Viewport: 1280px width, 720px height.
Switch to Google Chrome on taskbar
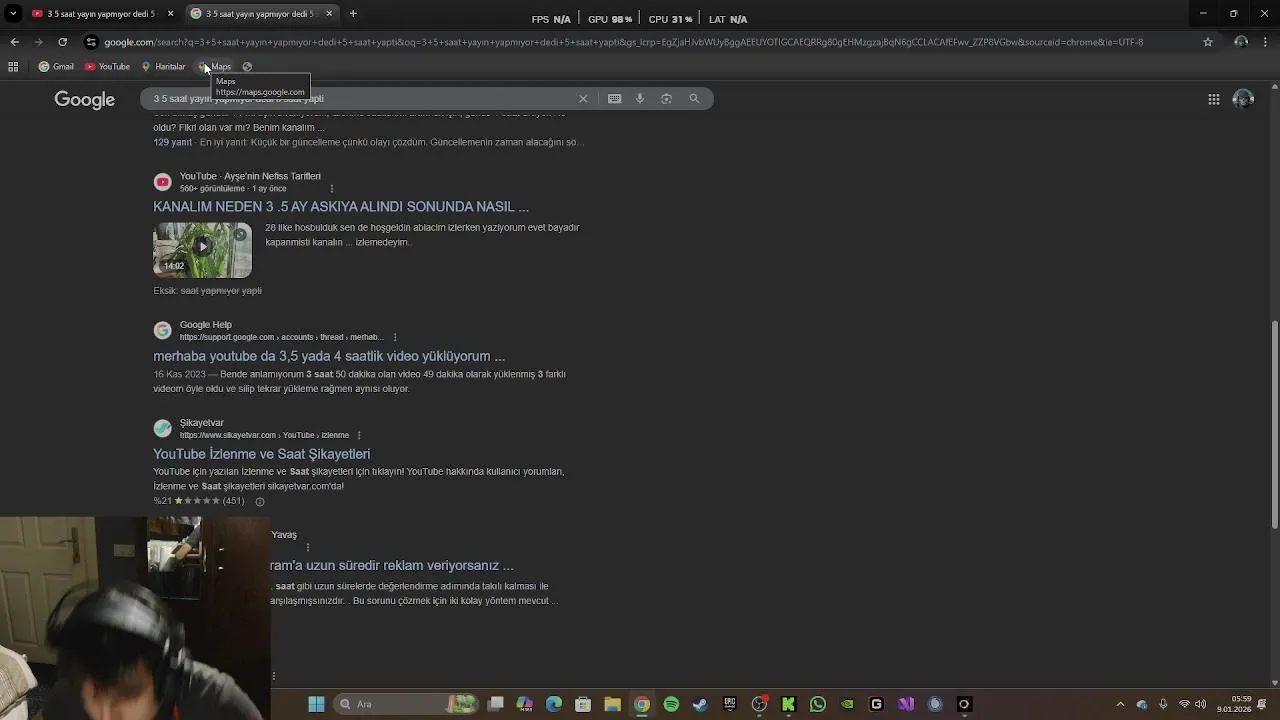(642, 704)
